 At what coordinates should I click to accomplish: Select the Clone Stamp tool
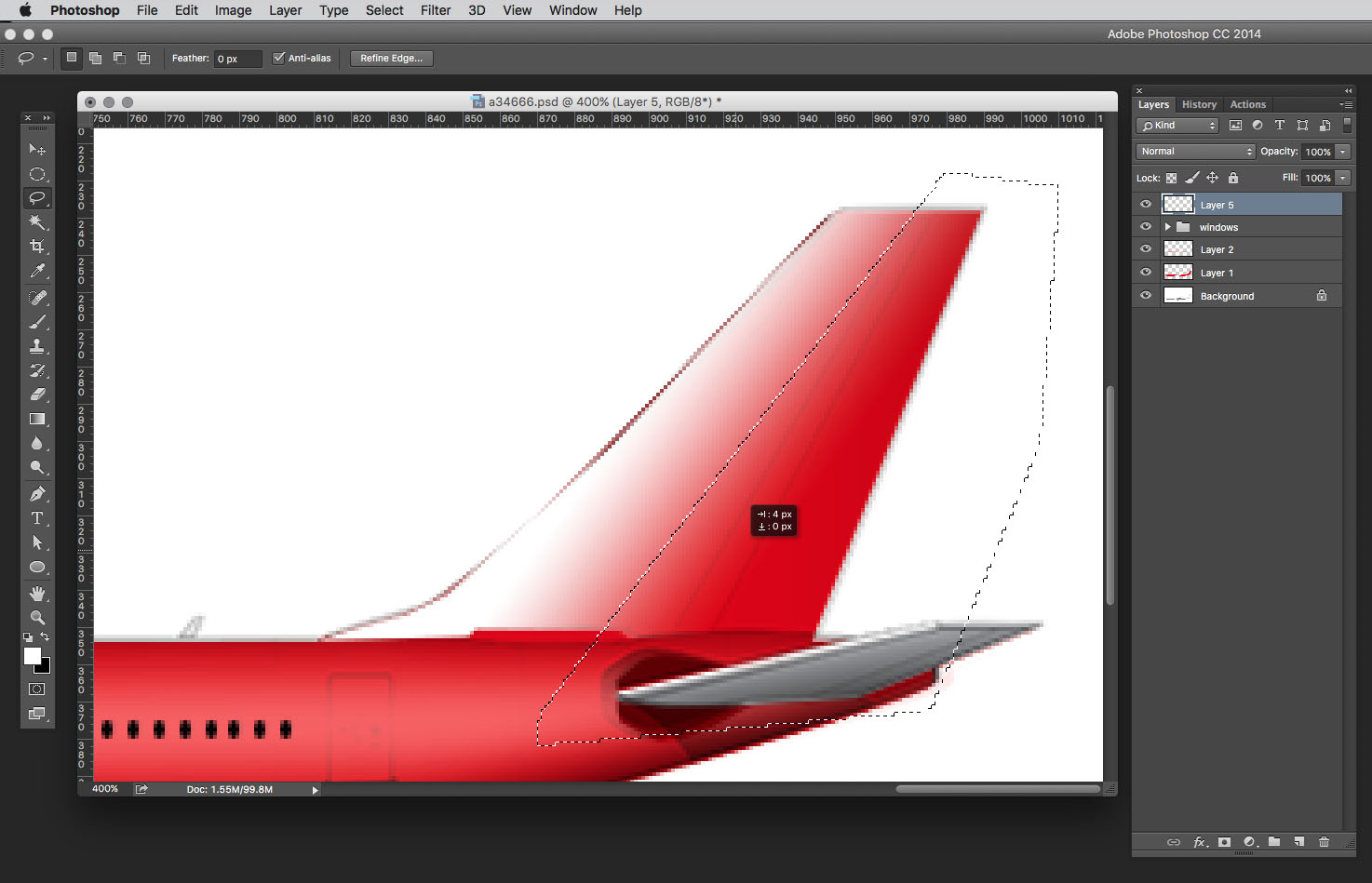37,346
